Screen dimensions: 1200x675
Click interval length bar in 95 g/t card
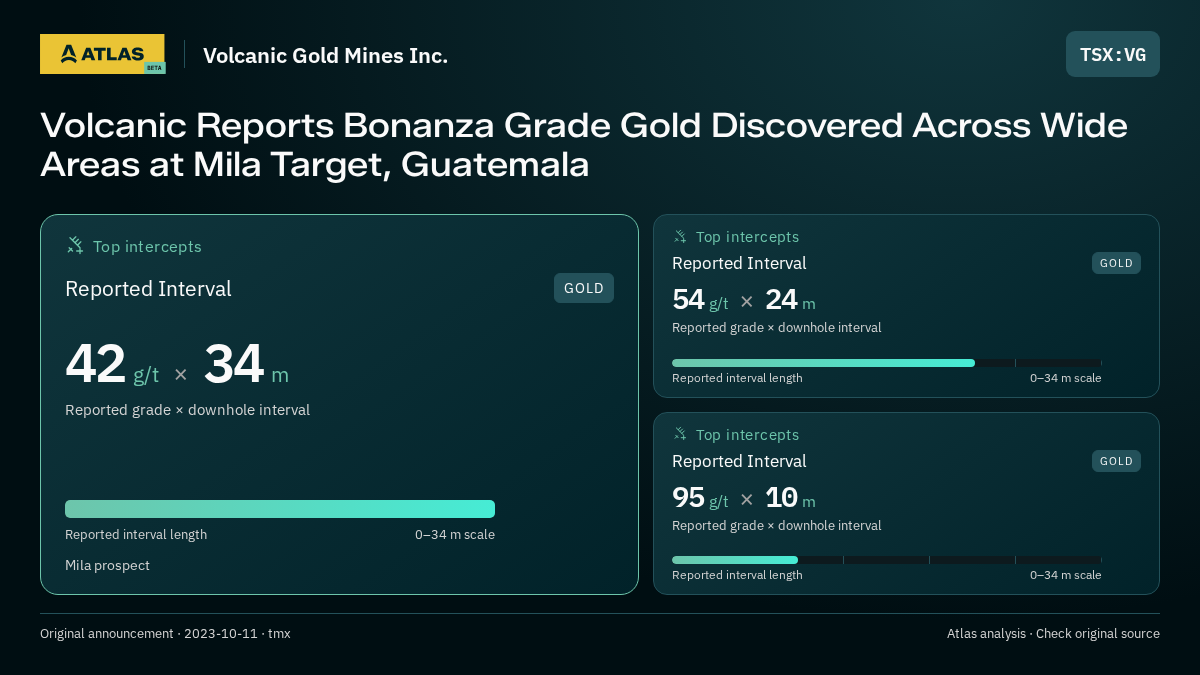click(887, 560)
